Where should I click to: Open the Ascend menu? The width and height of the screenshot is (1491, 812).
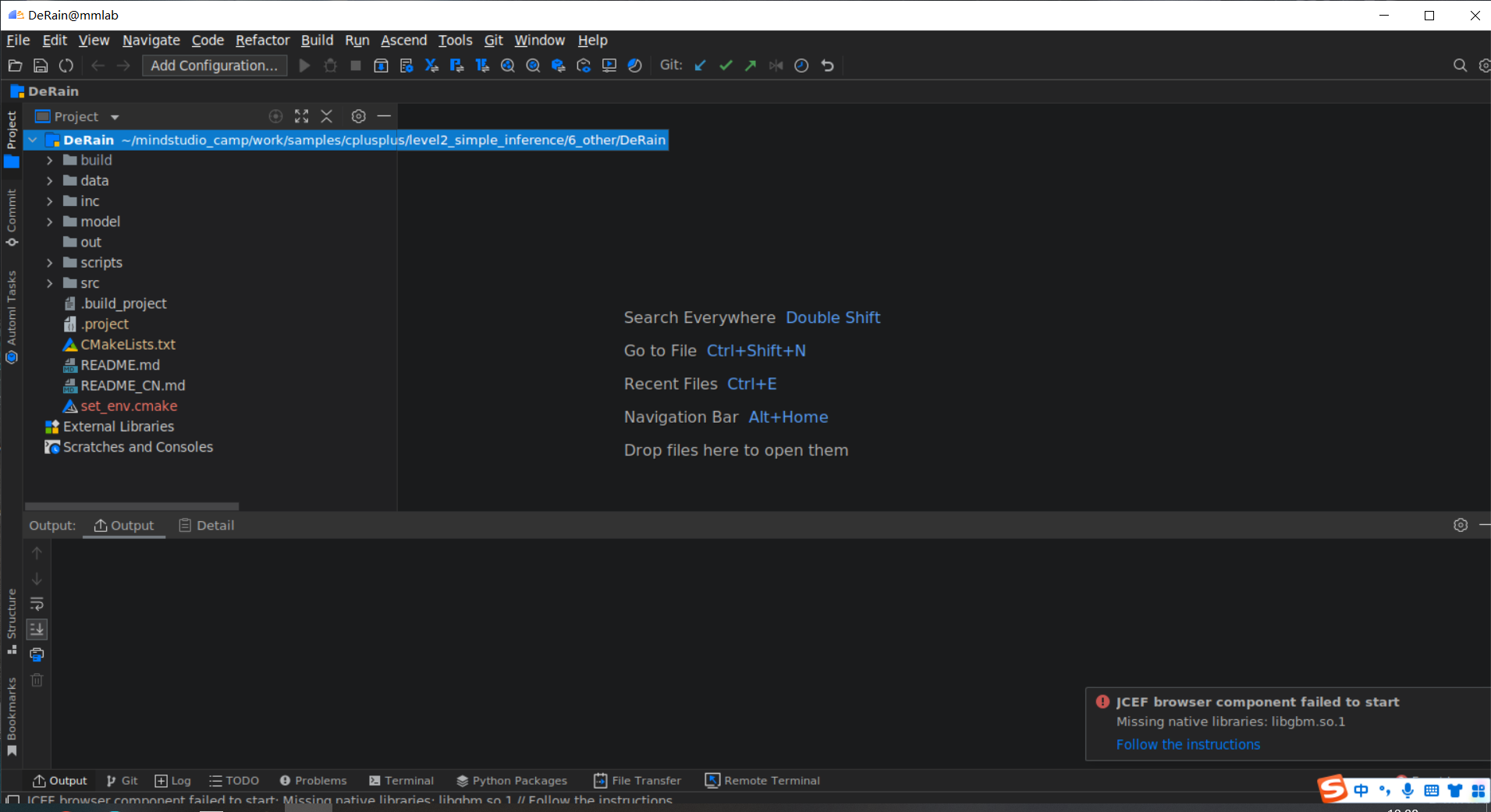pos(403,41)
